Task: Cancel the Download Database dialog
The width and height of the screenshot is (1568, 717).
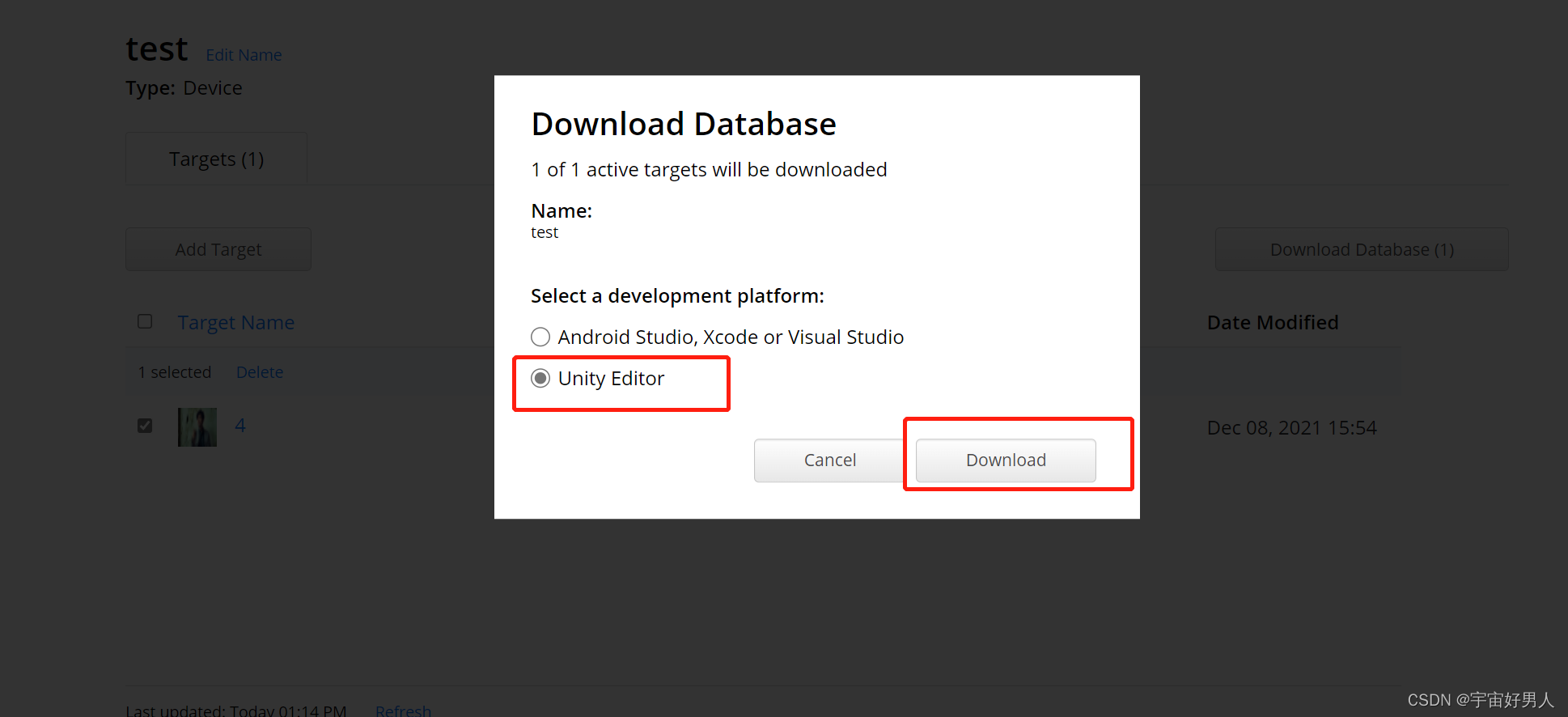Action: click(829, 460)
